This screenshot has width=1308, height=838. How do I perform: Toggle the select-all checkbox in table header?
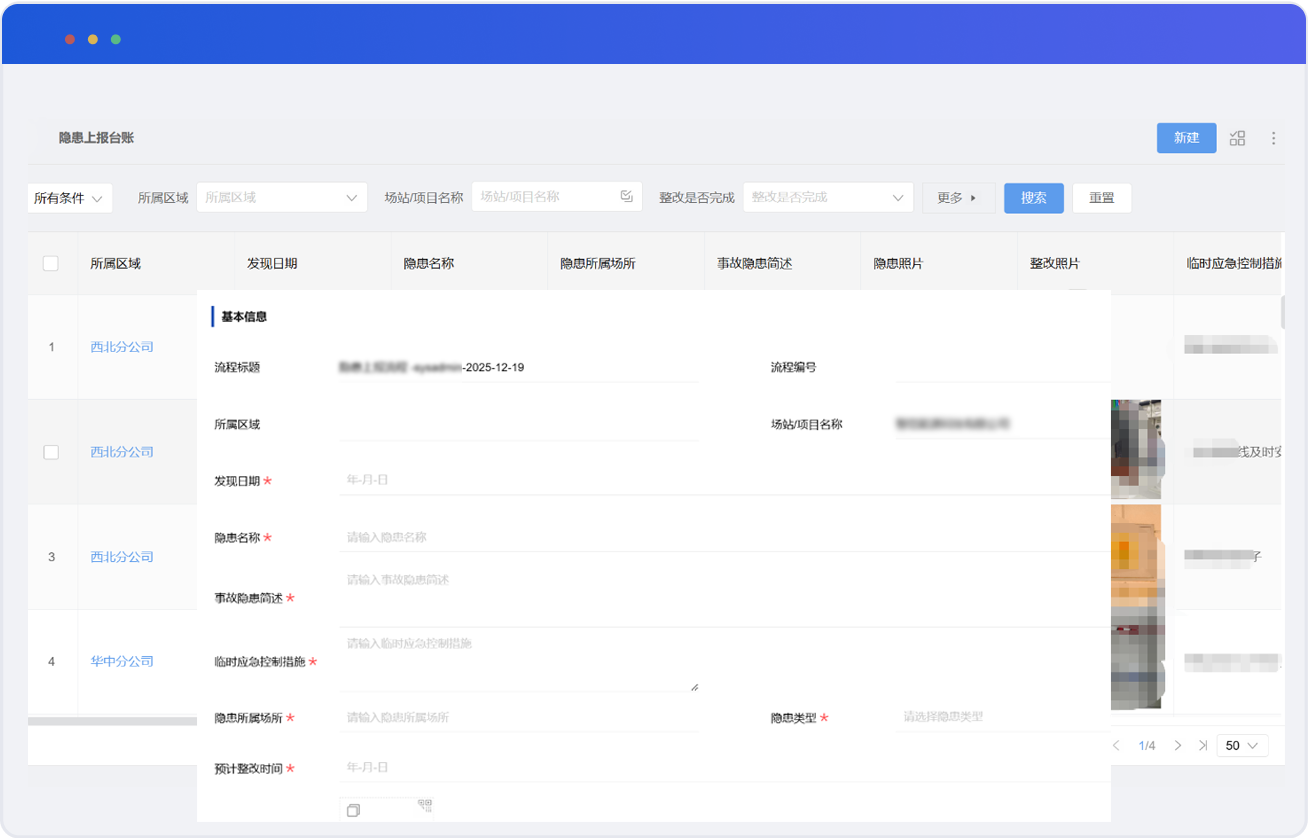point(51,264)
